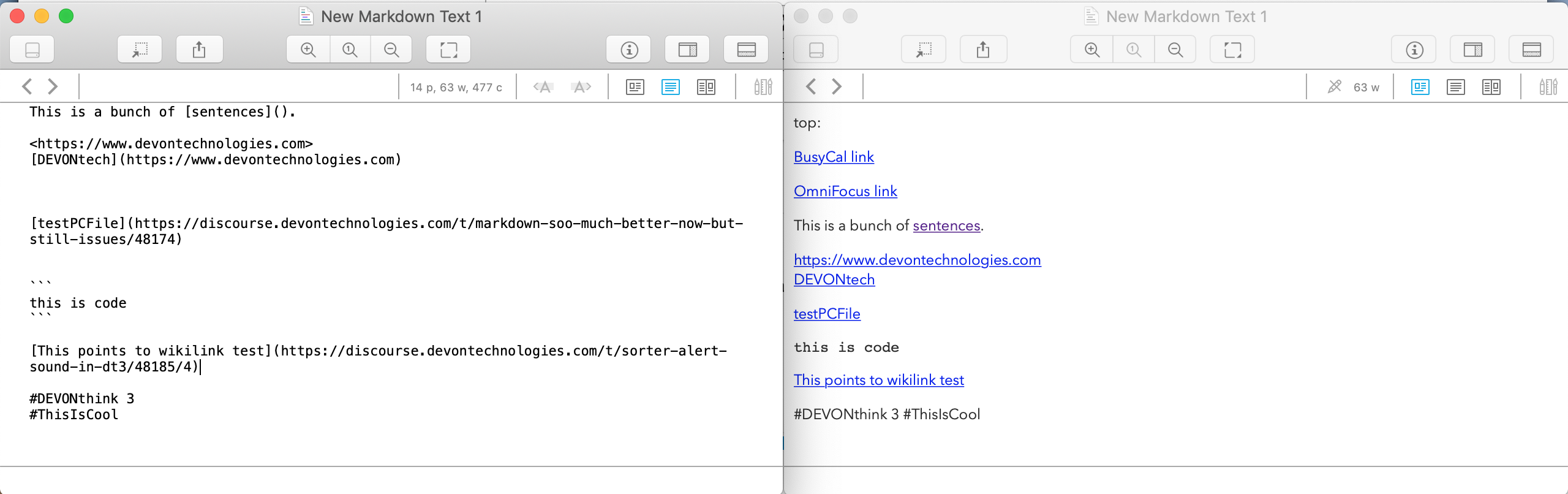Click the rendered 'this is code' block in preview

(x=846, y=348)
